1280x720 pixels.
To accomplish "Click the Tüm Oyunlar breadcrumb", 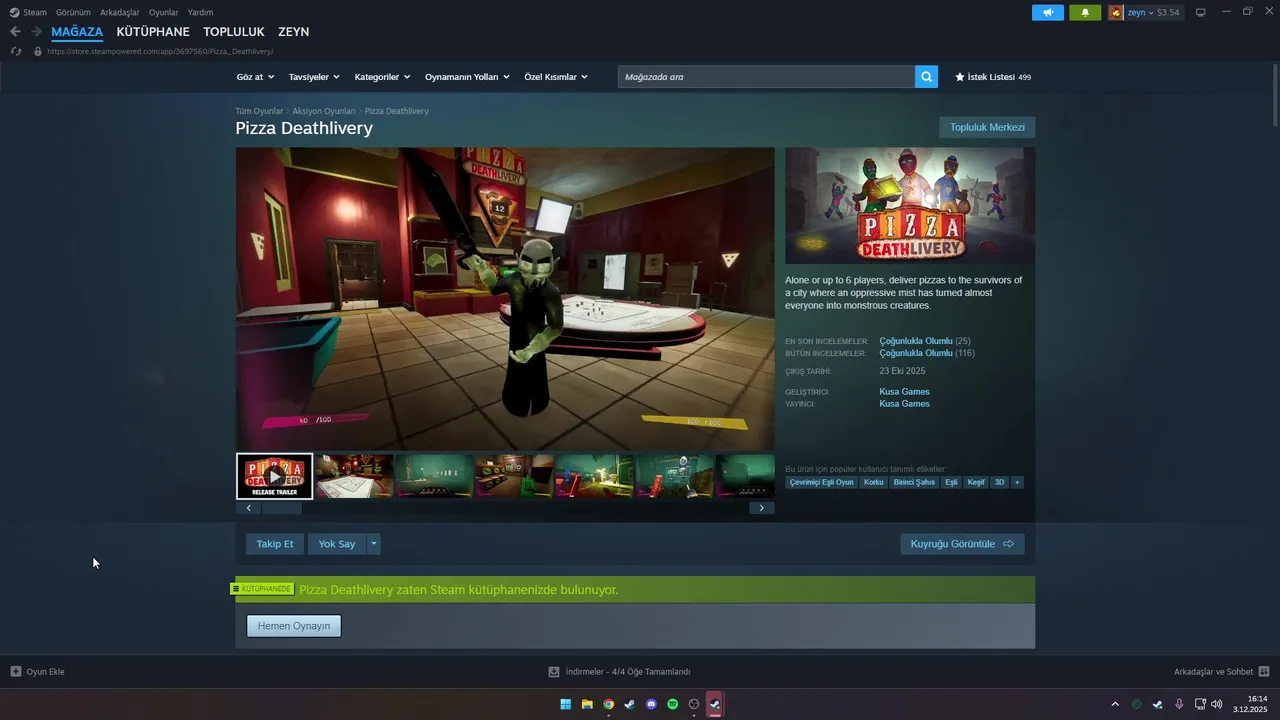I will pos(259,111).
